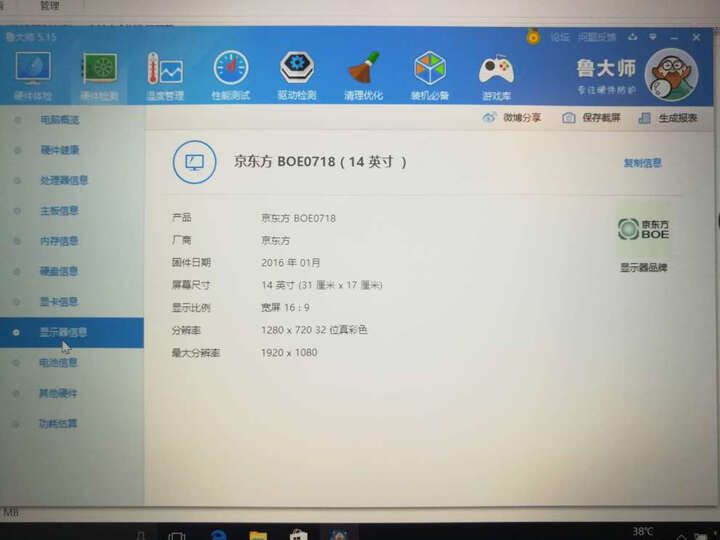Click max resolution value 1920 x 1080

289,353
